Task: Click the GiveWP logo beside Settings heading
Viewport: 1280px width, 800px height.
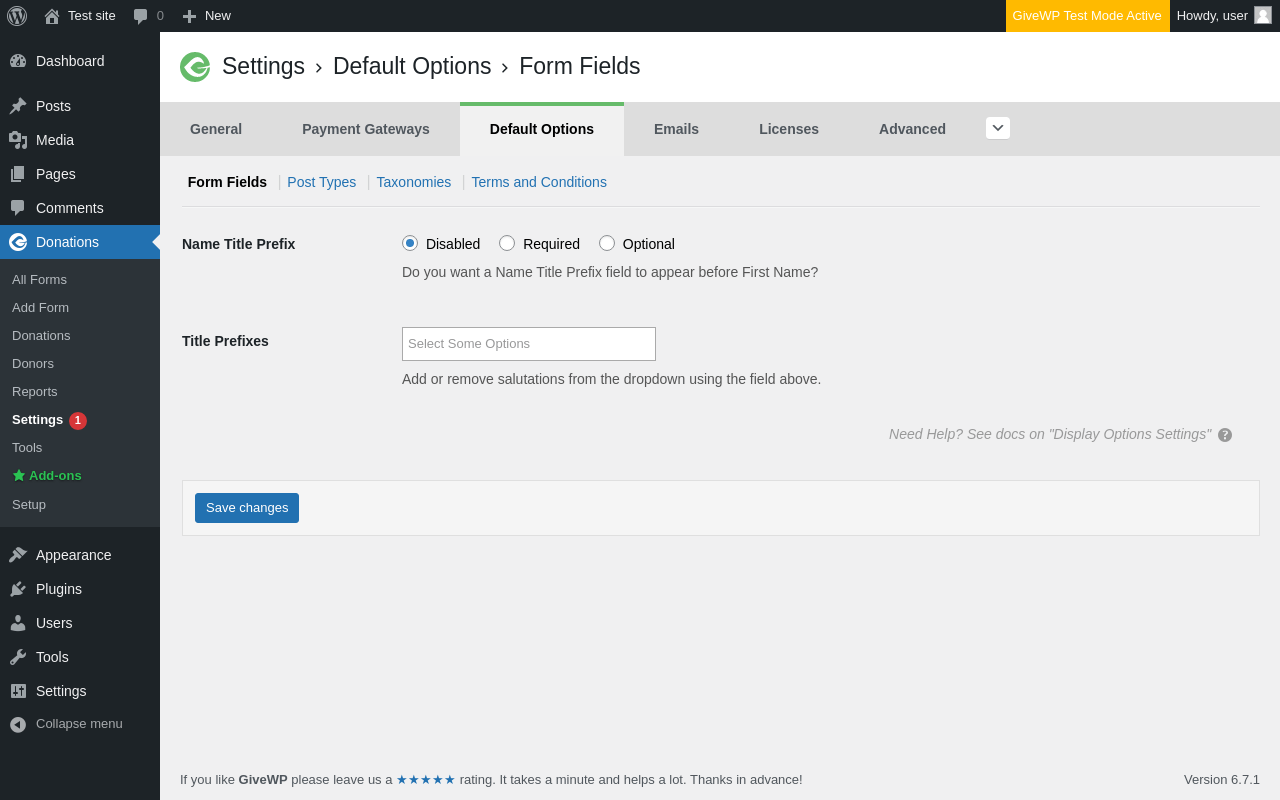Action: click(195, 67)
